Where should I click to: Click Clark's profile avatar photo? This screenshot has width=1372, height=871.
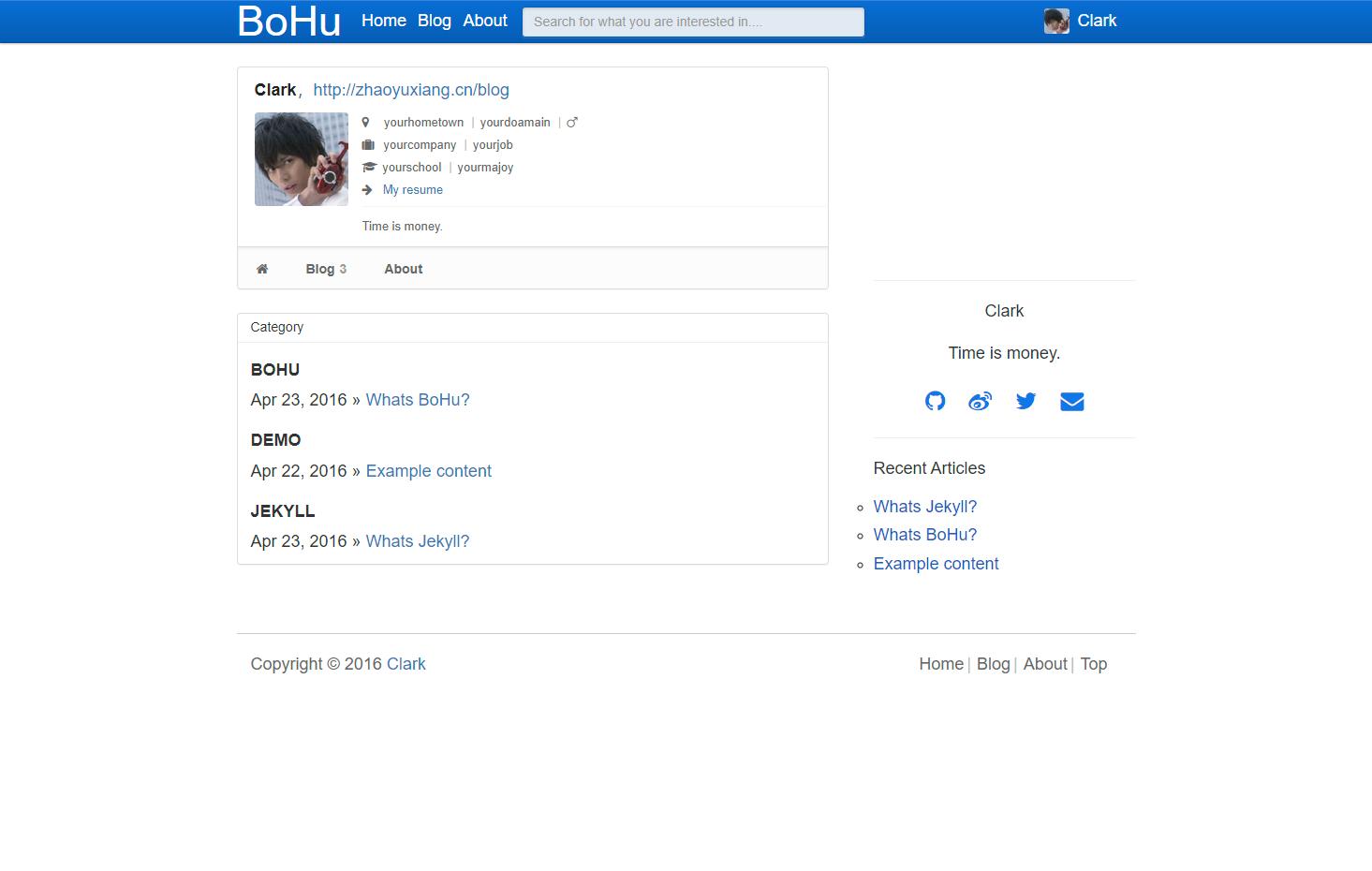coord(301,159)
